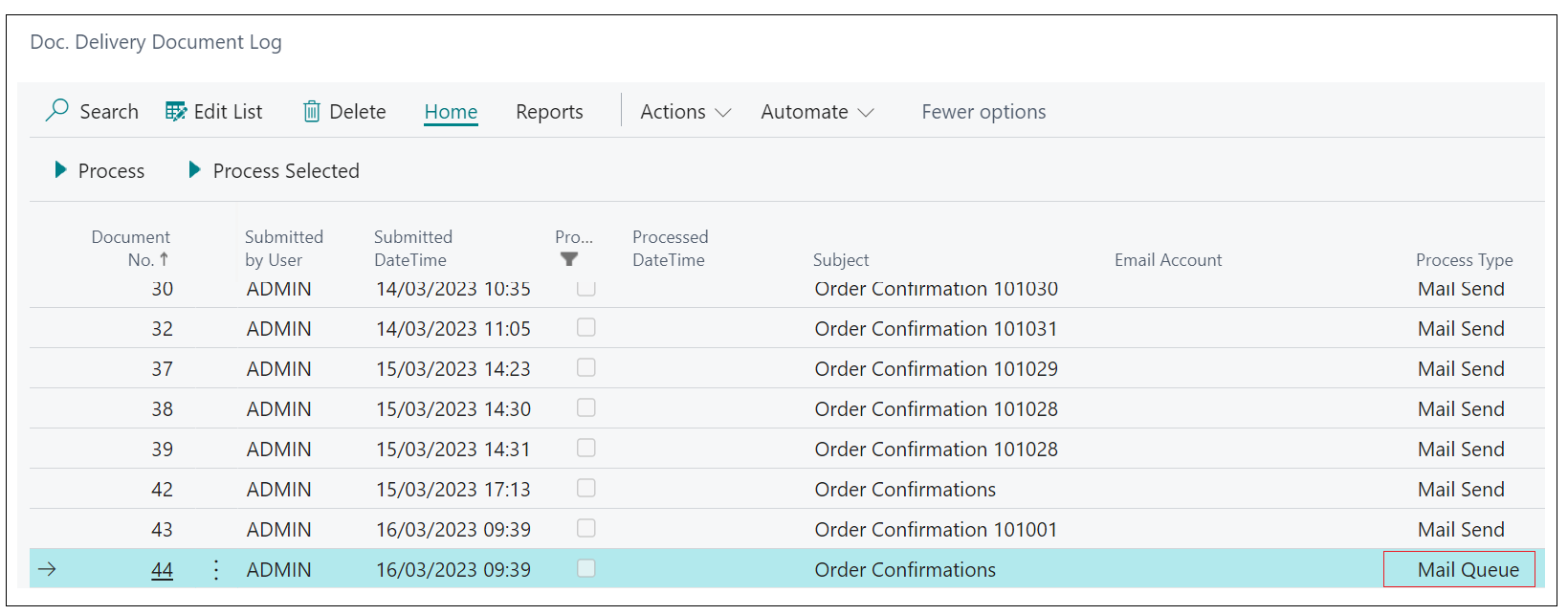Image resolution: width=1568 pixels, height=615 pixels.
Task: Select document number 39 cell
Action: (162, 450)
